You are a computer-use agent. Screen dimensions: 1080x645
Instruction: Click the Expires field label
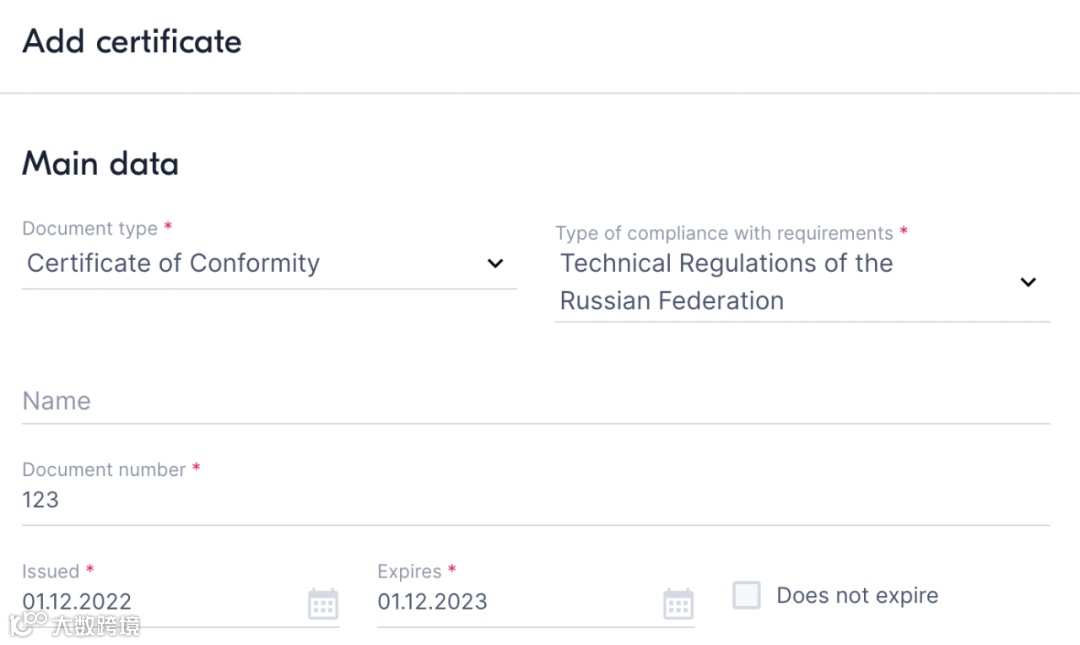409,572
